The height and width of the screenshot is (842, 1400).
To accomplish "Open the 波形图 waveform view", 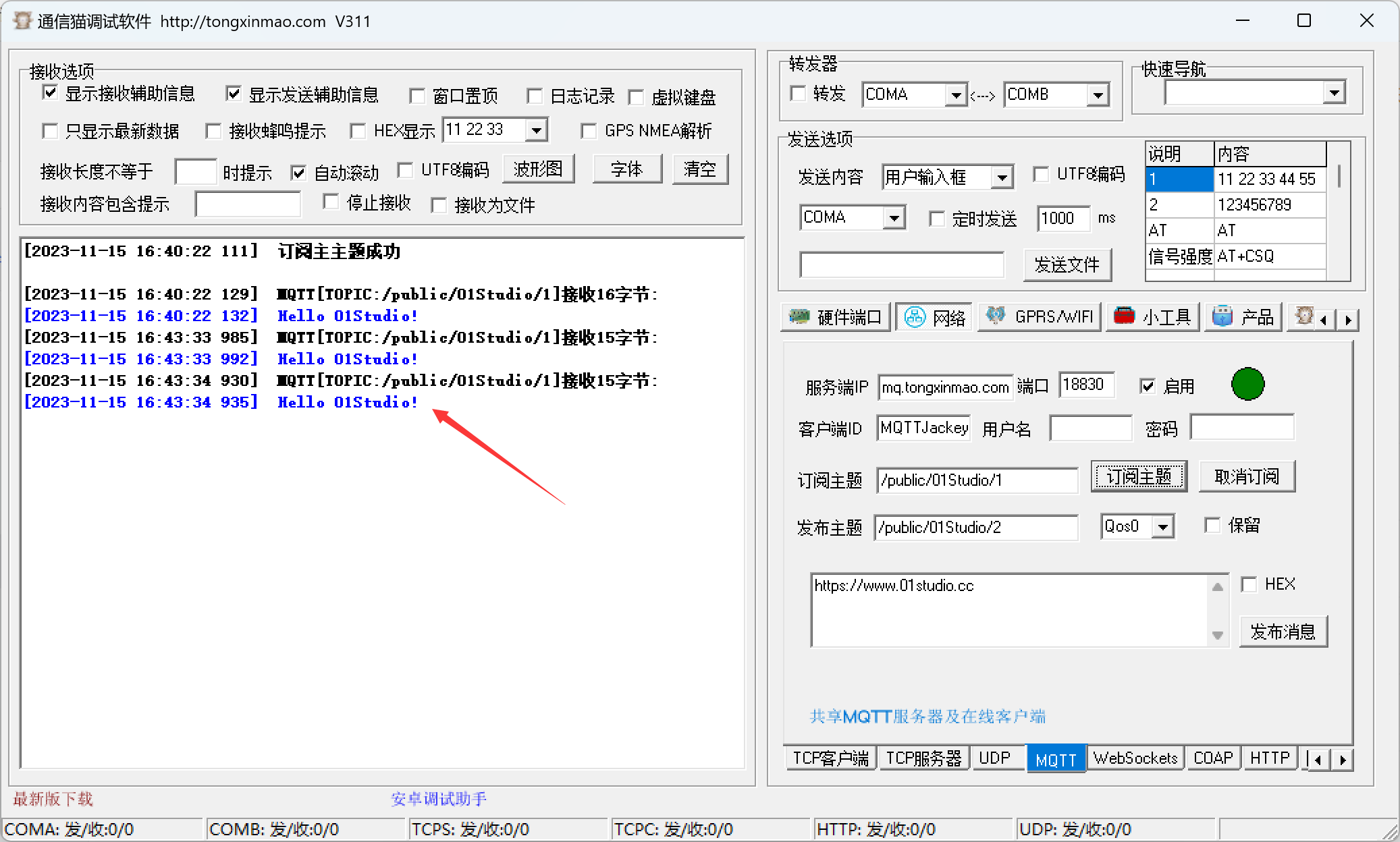I will pyautogui.click(x=538, y=169).
